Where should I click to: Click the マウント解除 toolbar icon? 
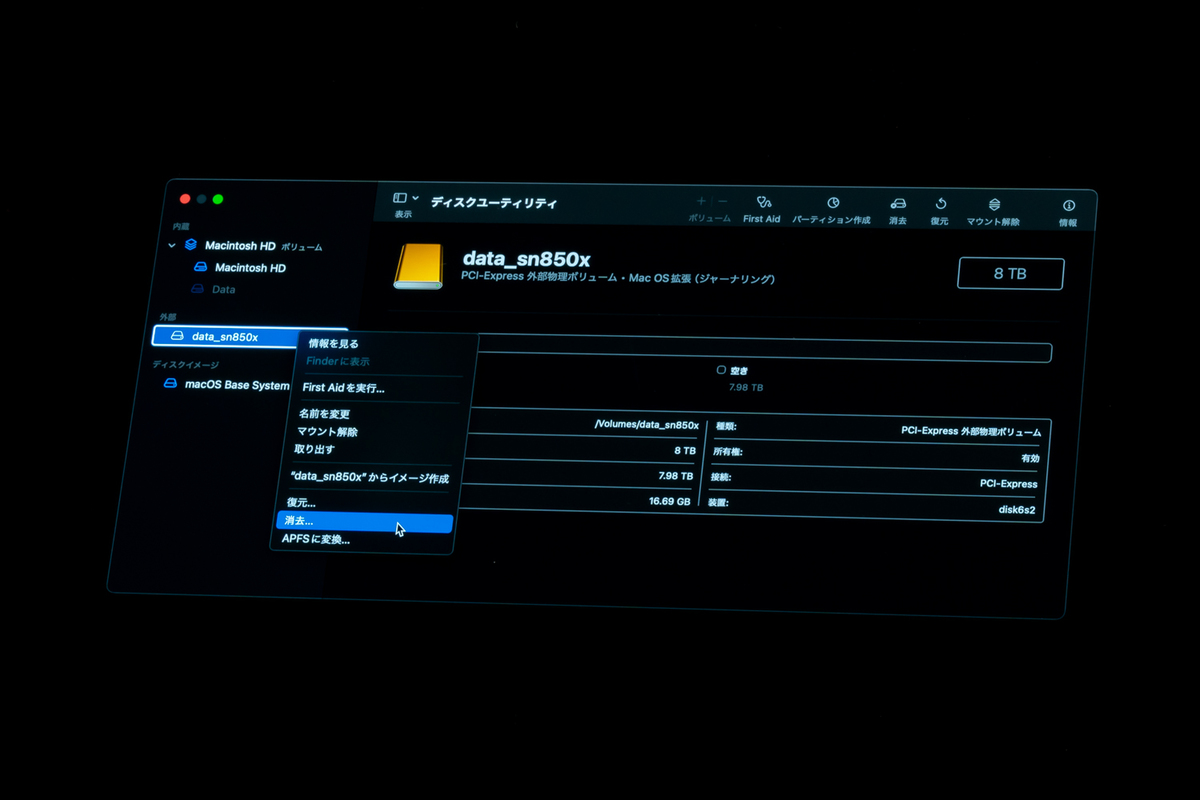click(x=994, y=204)
